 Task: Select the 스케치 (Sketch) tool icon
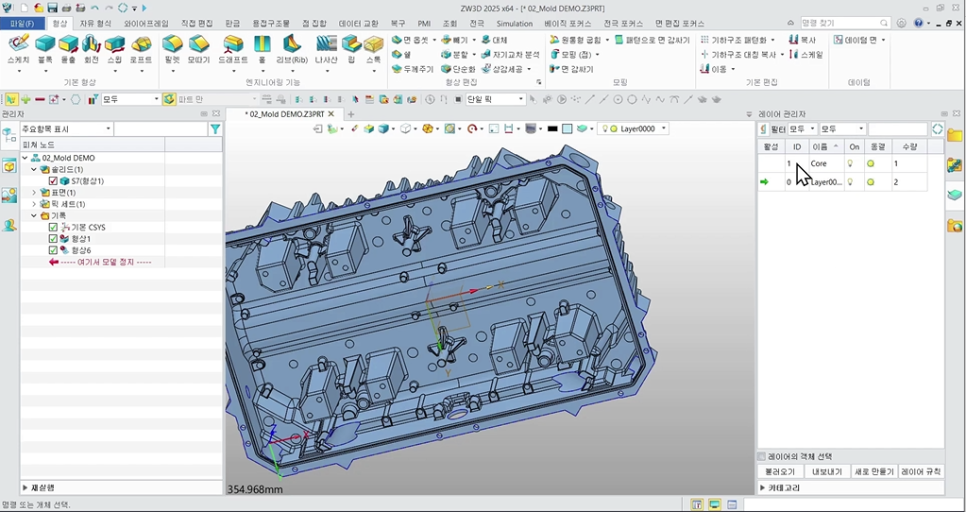coord(18,44)
